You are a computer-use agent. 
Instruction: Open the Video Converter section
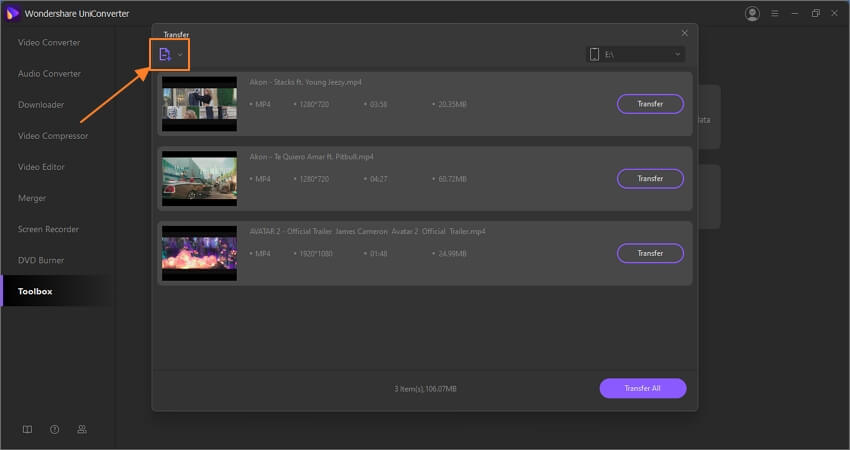click(49, 42)
